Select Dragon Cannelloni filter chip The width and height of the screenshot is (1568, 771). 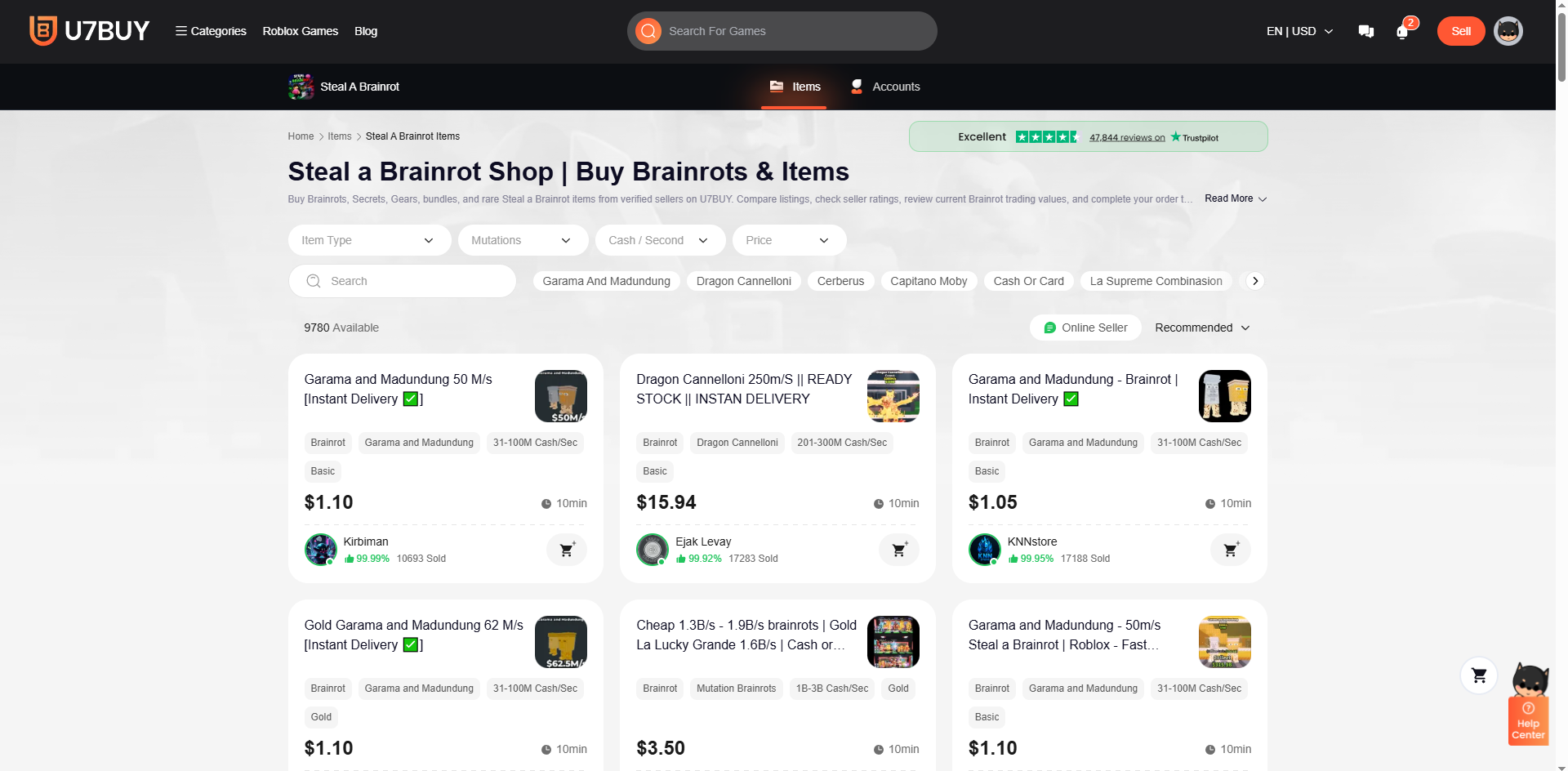(x=743, y=281)
